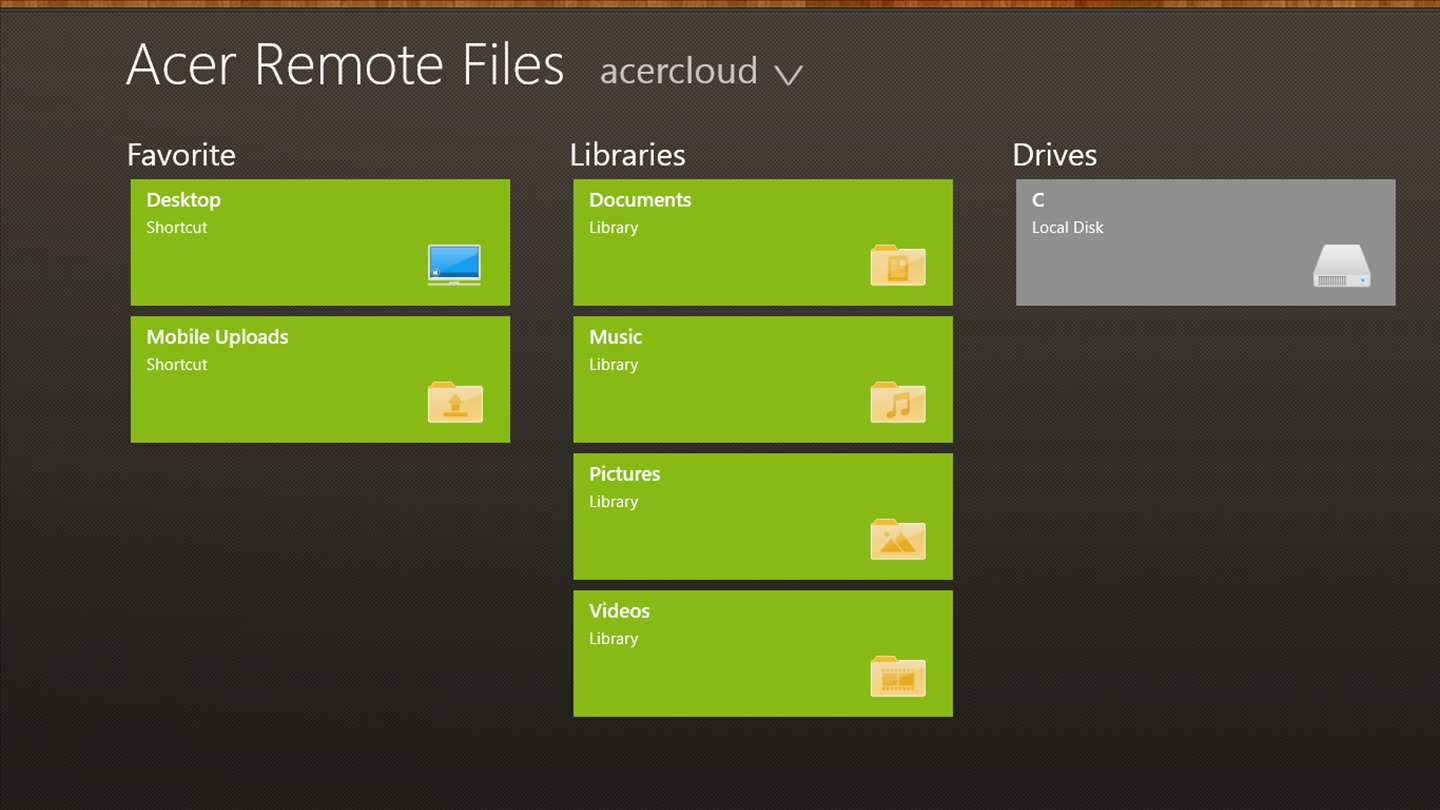Click the Acer Remote Files title
Viewport: 1440px width, 810px height.
coord(345,65)
